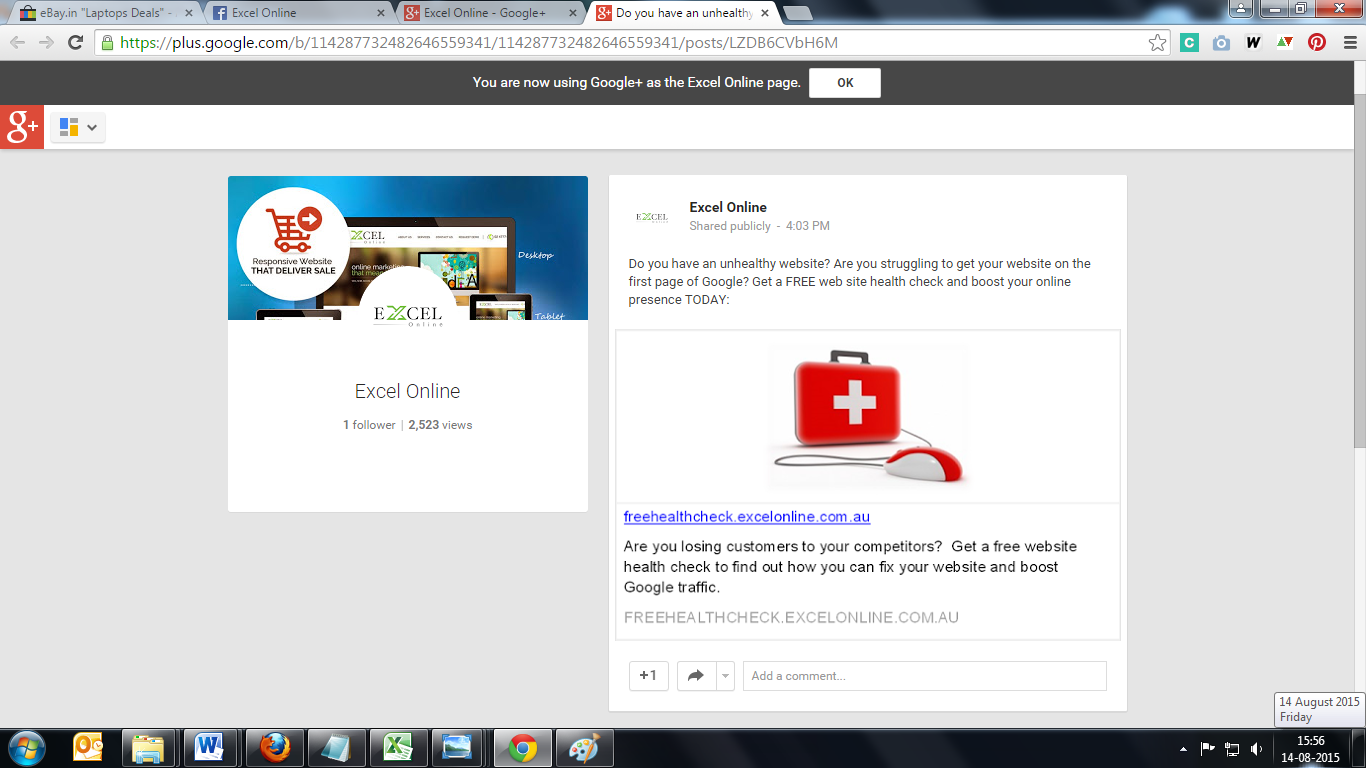Open Microsoft Excel from the taskbar
The image size is (1366, 768).
point(396,748)
